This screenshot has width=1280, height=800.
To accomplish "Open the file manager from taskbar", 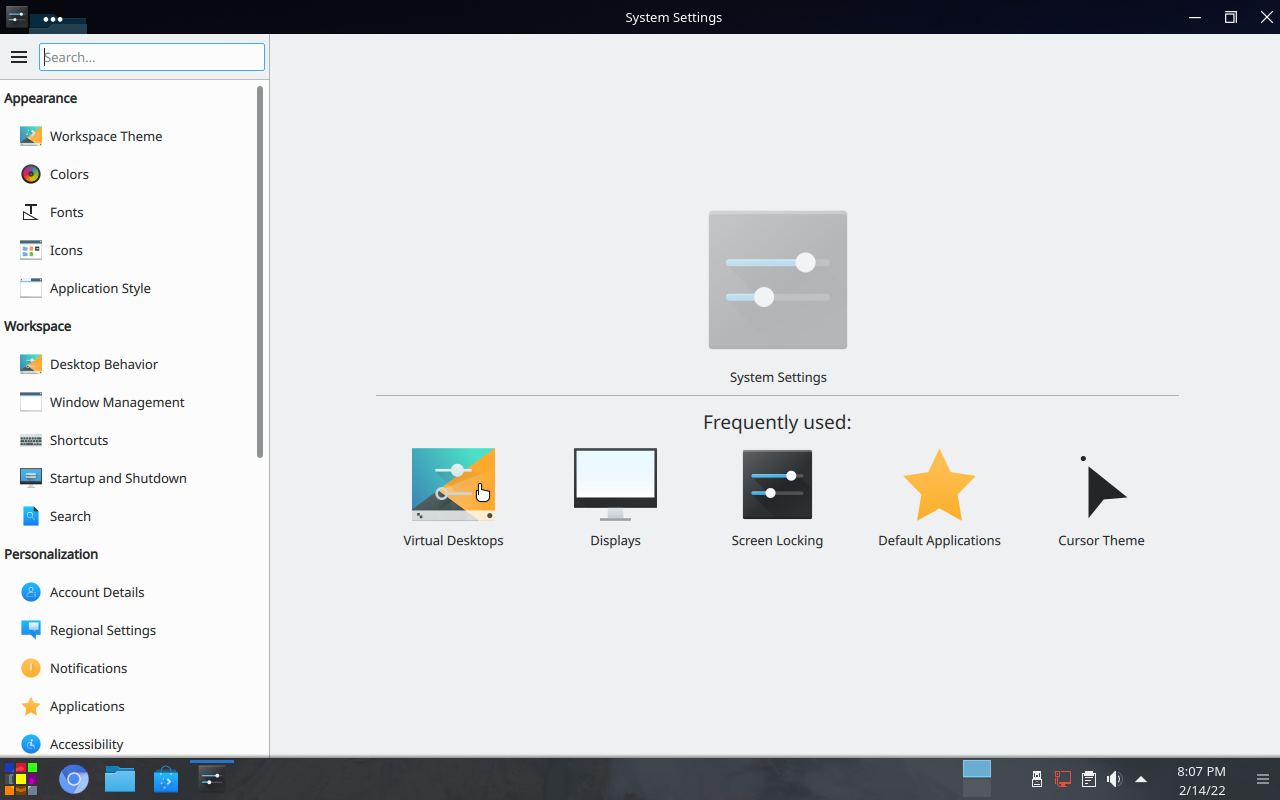I will point(120,779).
